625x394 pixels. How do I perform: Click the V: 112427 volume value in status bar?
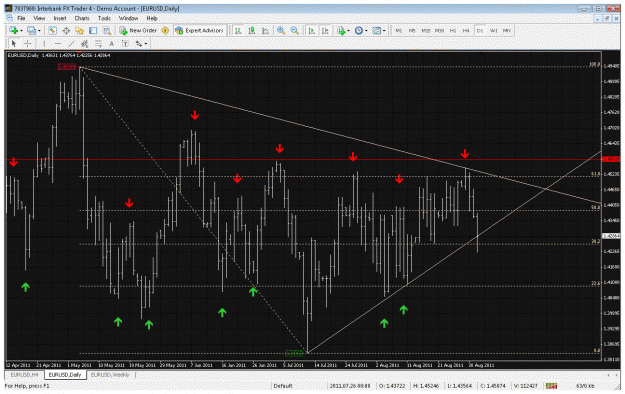point(525,386)
